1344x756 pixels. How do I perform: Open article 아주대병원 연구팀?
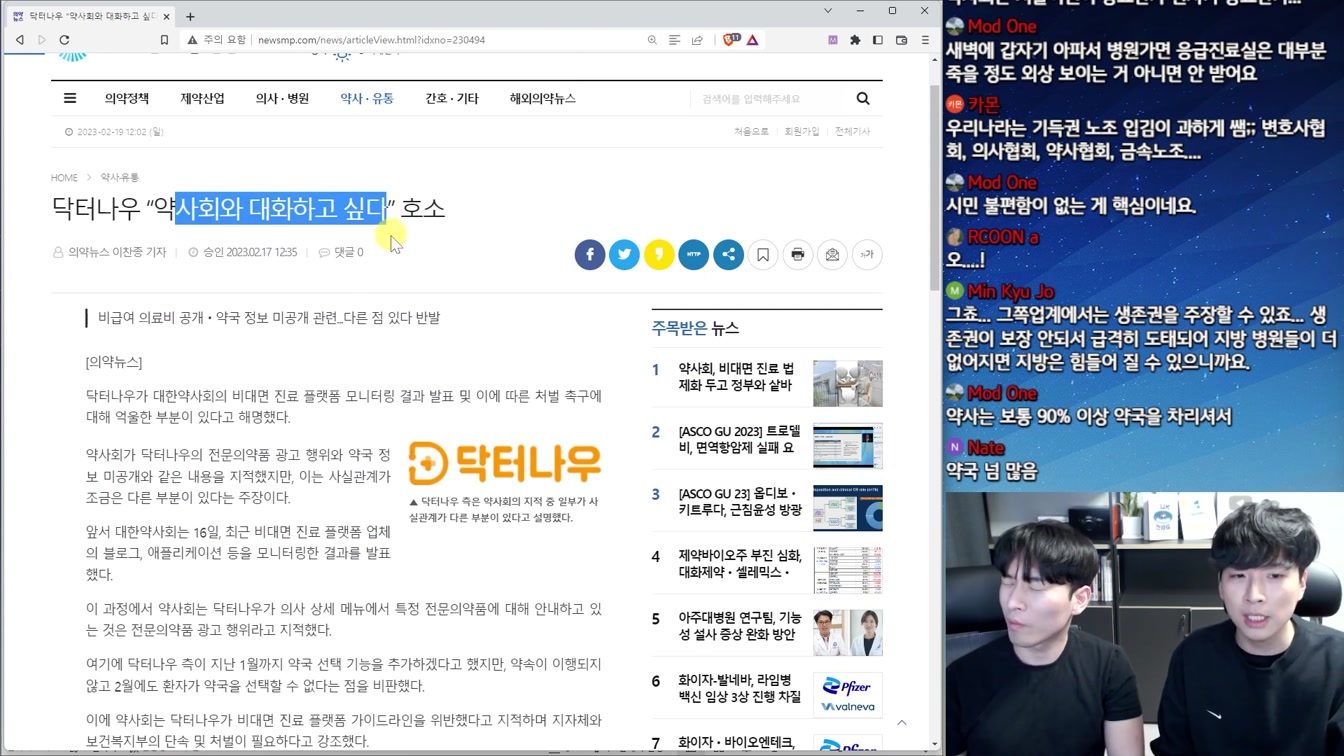(x=740, y=627)
